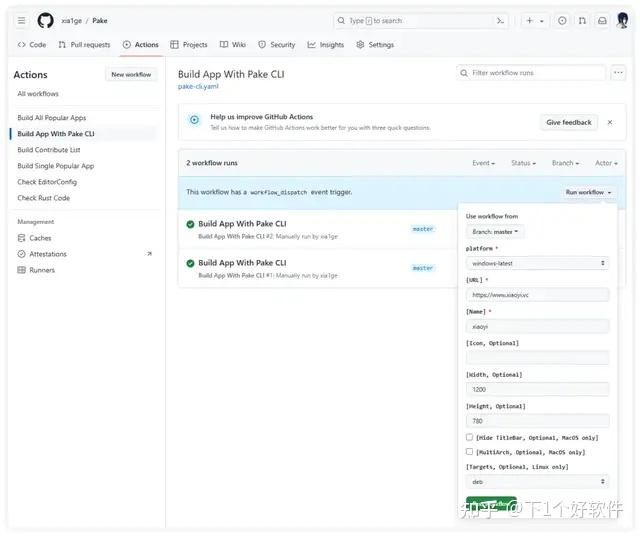Go to the GitHub home logo
640x536 pixels.
pos(45,20)
